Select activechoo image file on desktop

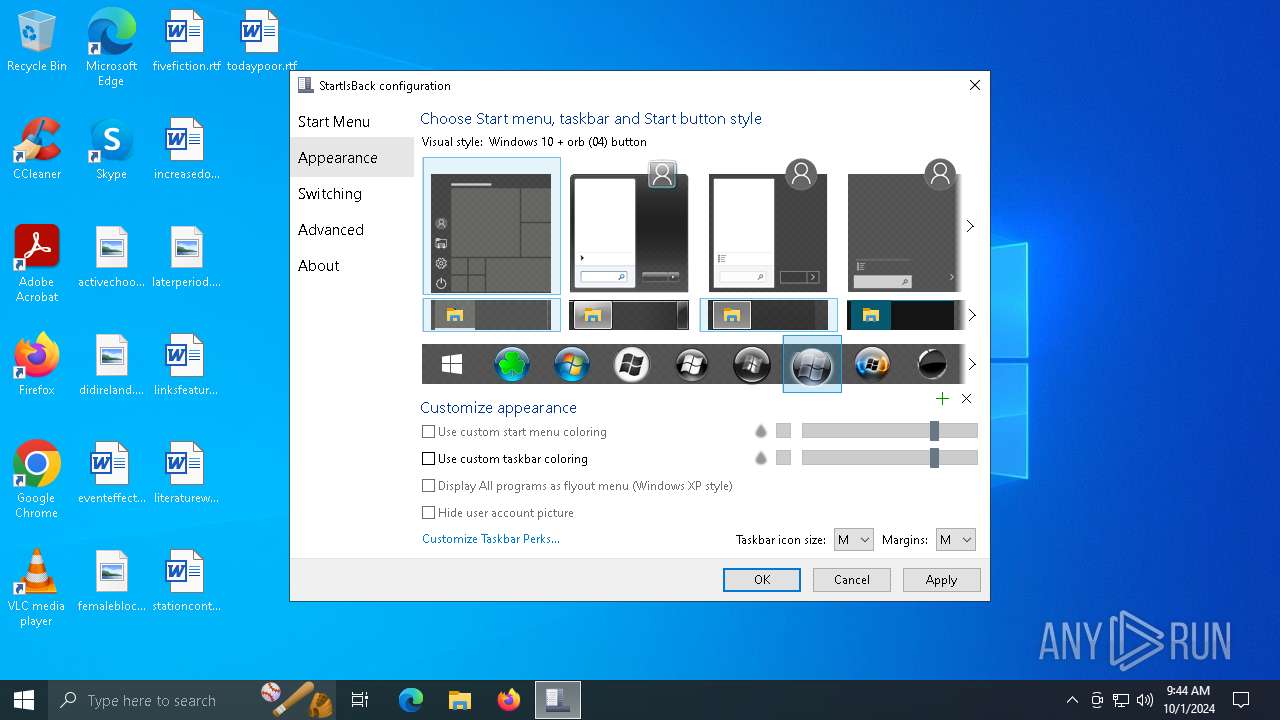coord(111,258)
